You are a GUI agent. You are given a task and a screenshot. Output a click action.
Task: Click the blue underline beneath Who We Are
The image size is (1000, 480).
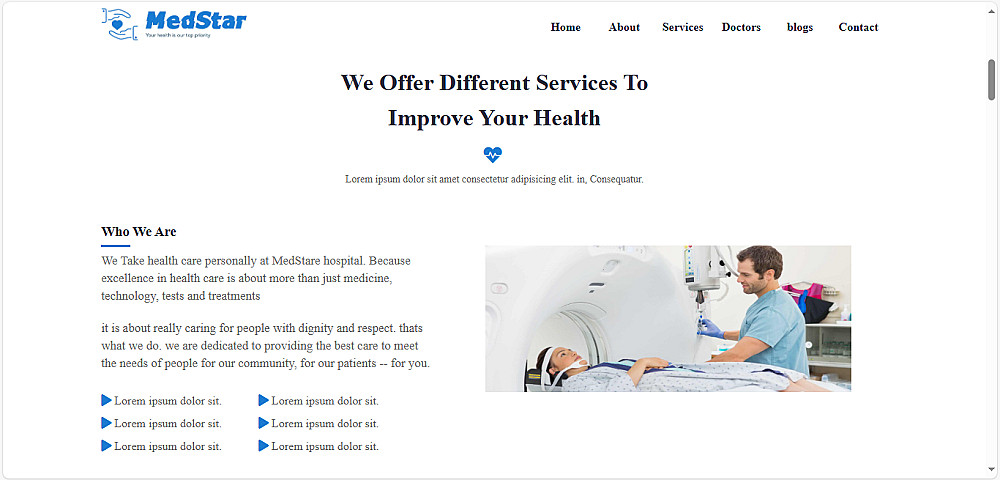[115, 245]
